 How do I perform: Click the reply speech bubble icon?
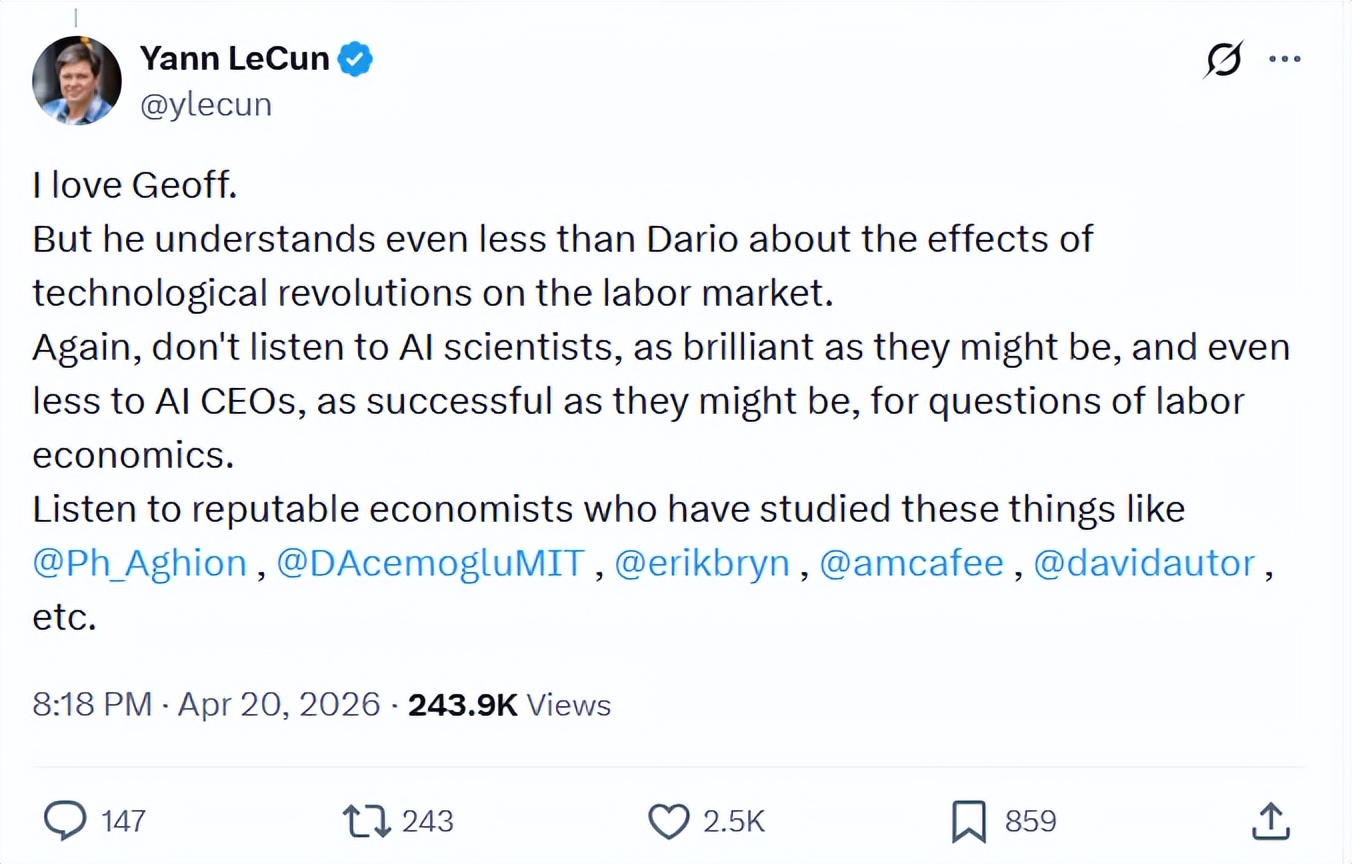pyautogui.click(x=65, y=821)
